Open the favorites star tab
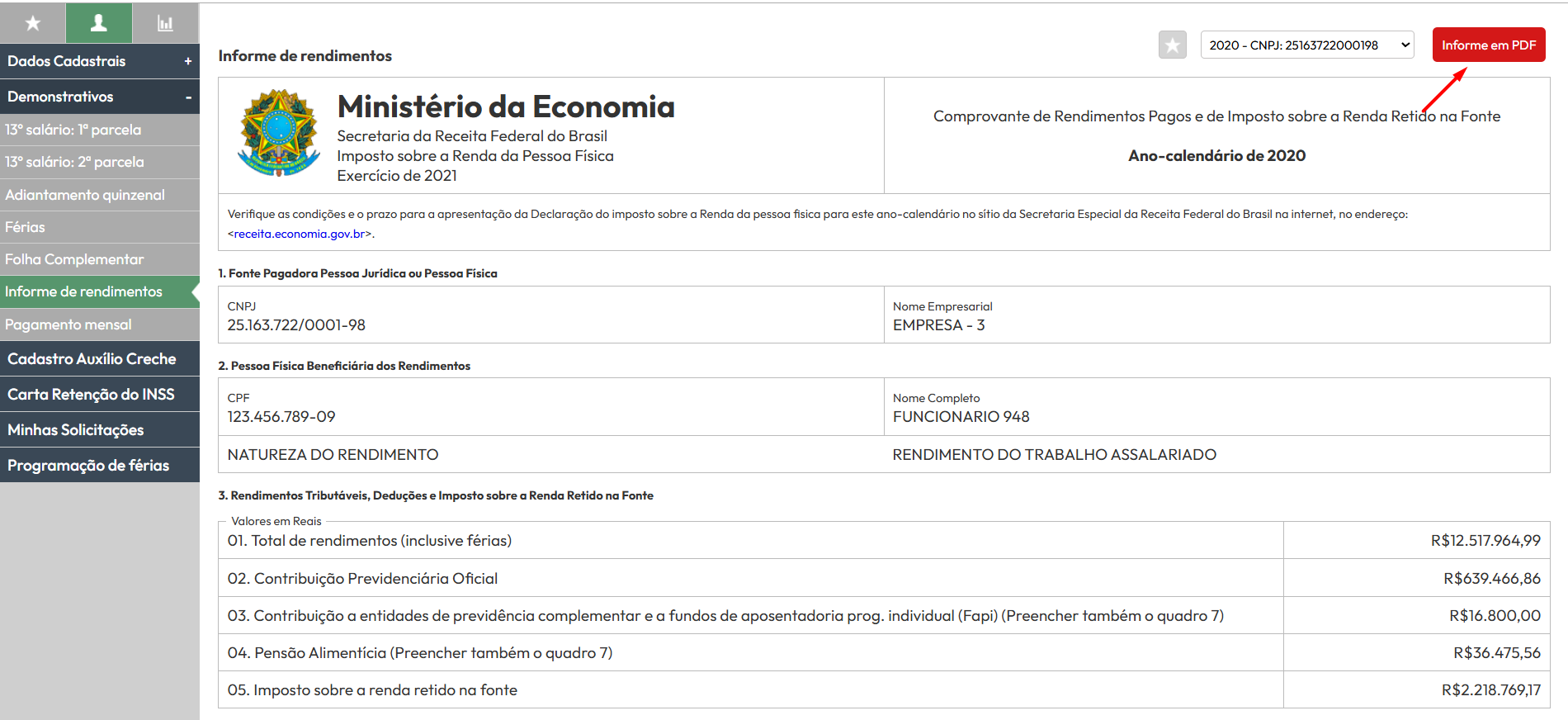This screenshot has width=1568, height=720. (33, 23)
